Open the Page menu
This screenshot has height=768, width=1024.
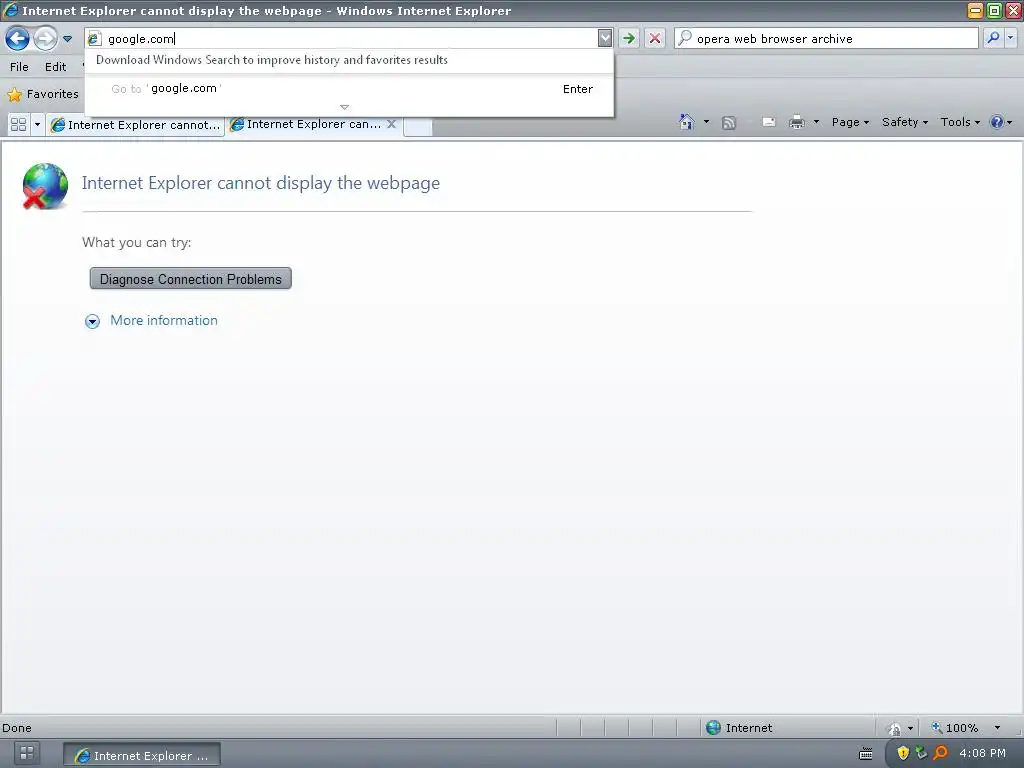tap(850, 122)
